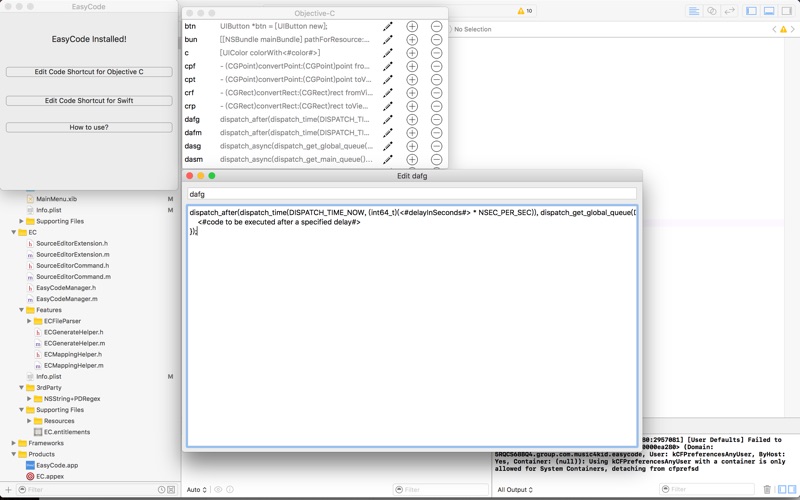Remove the btn shortcut with minus icon
The image size is (800, 500).
click(x=436, y=26)
